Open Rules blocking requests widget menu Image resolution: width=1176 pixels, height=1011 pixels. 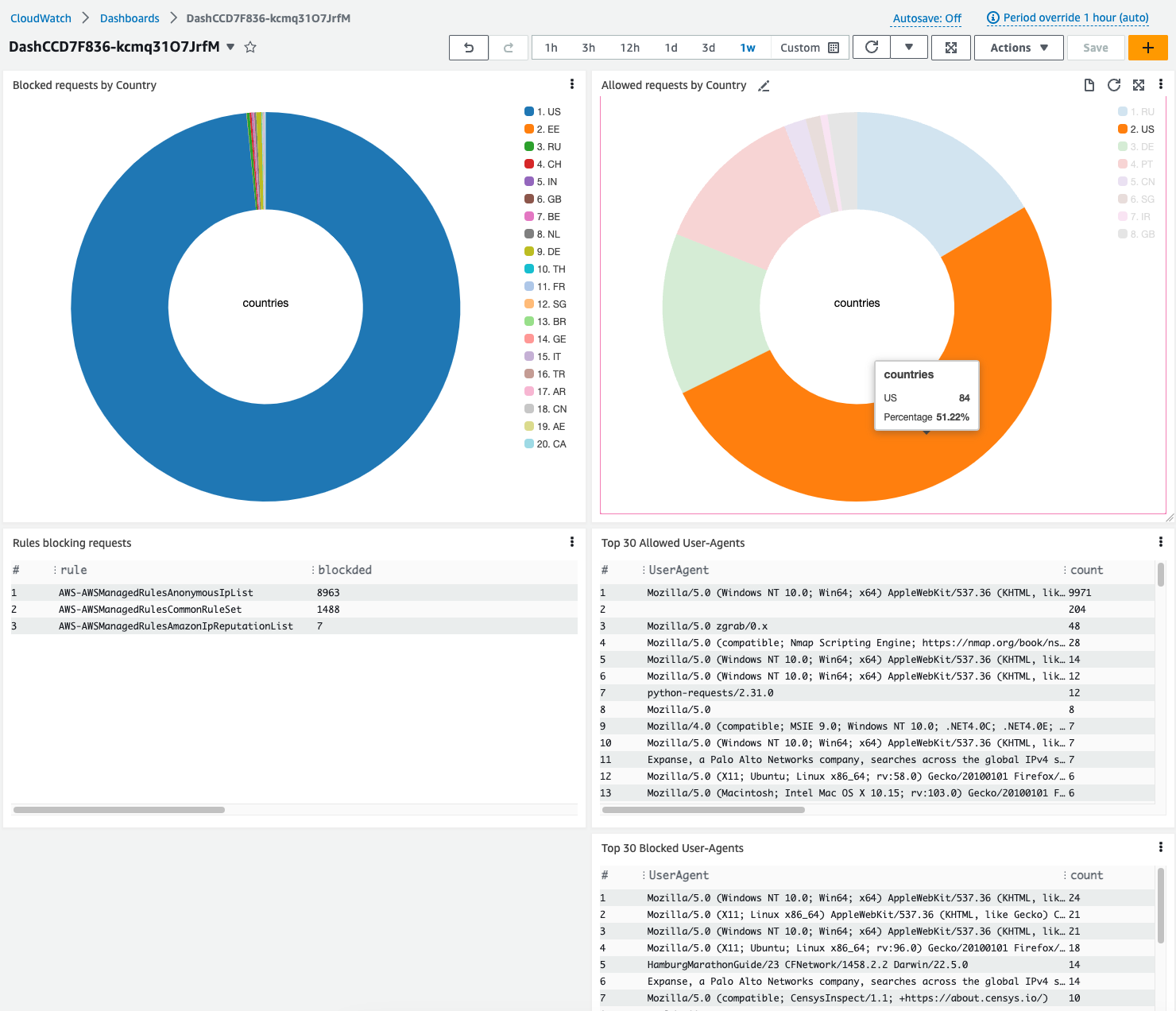pyautogui.click(x=571, y=542)
